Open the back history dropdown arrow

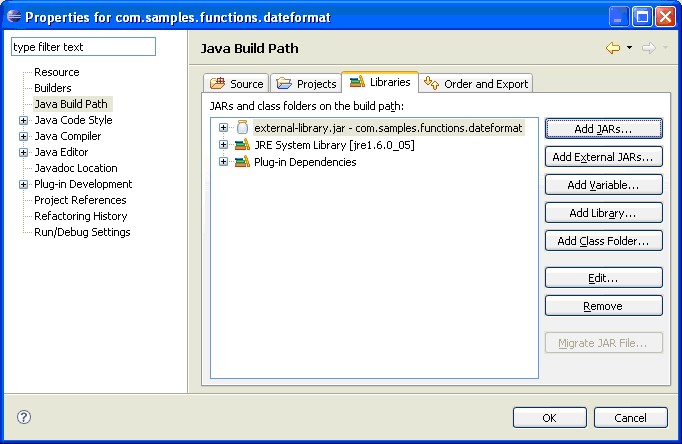(629, 48)
